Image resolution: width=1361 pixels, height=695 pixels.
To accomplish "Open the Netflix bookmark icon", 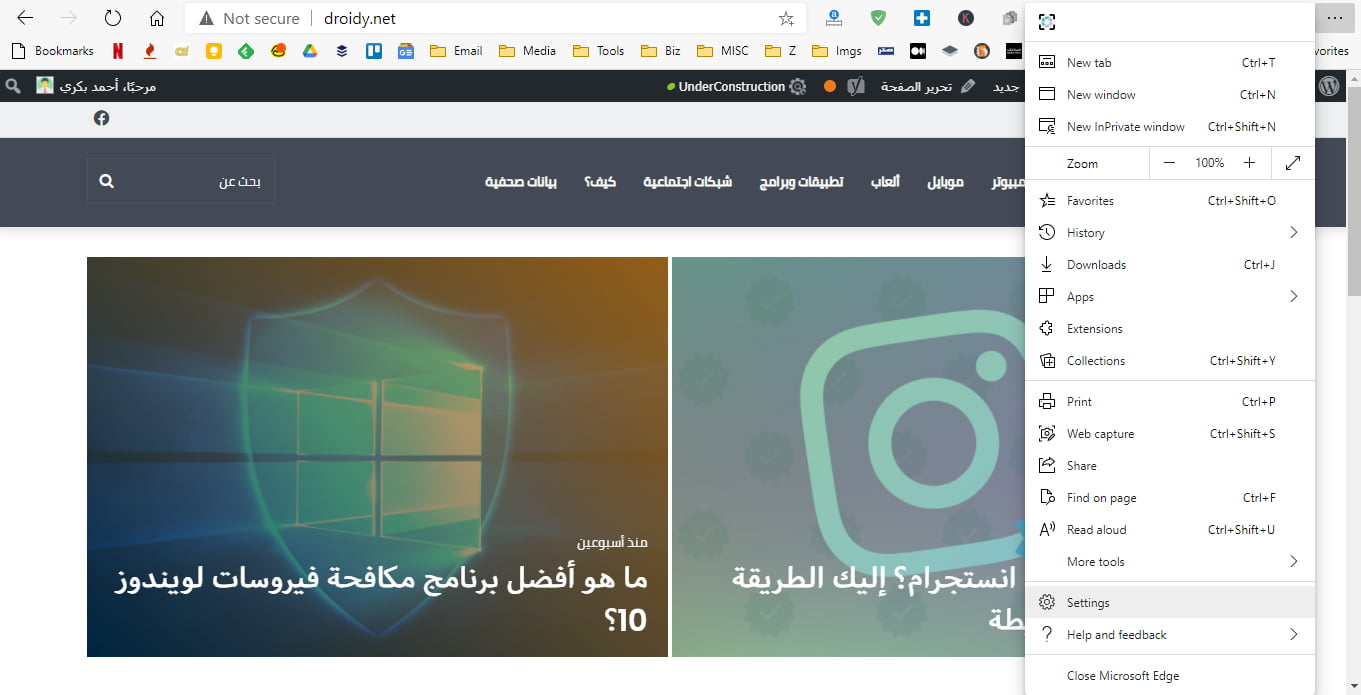I will (x=118, y=51).
